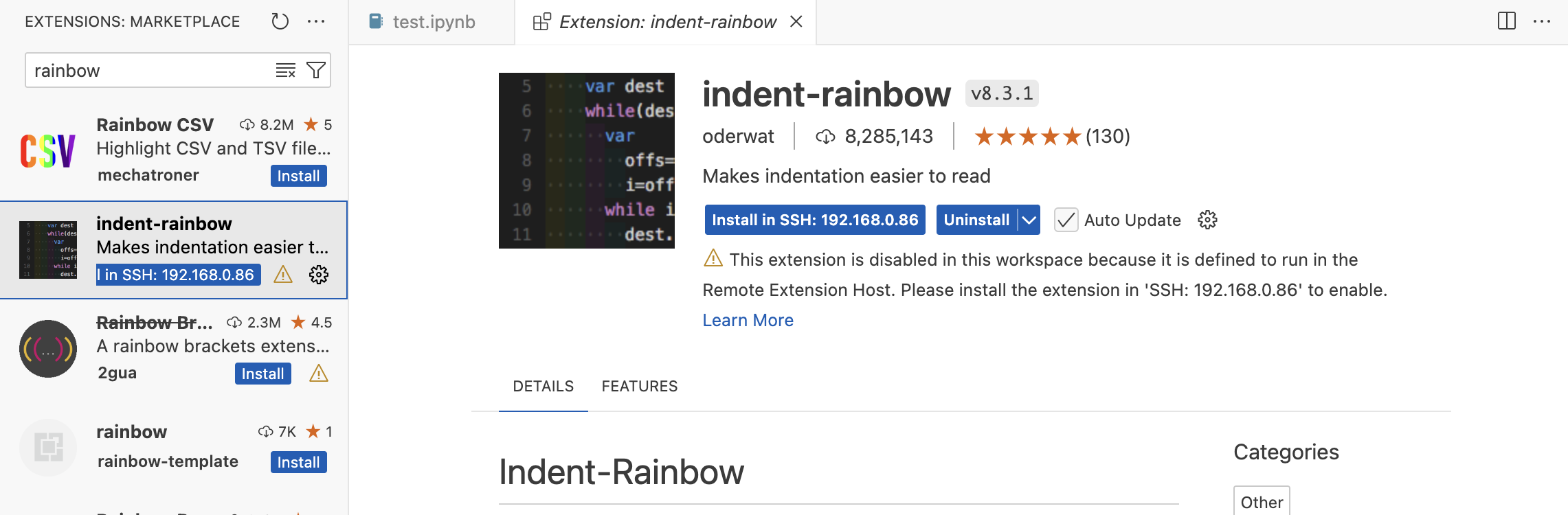Open manage gear in extension detail header
1568x515 pixels.
coord(1207,220)
